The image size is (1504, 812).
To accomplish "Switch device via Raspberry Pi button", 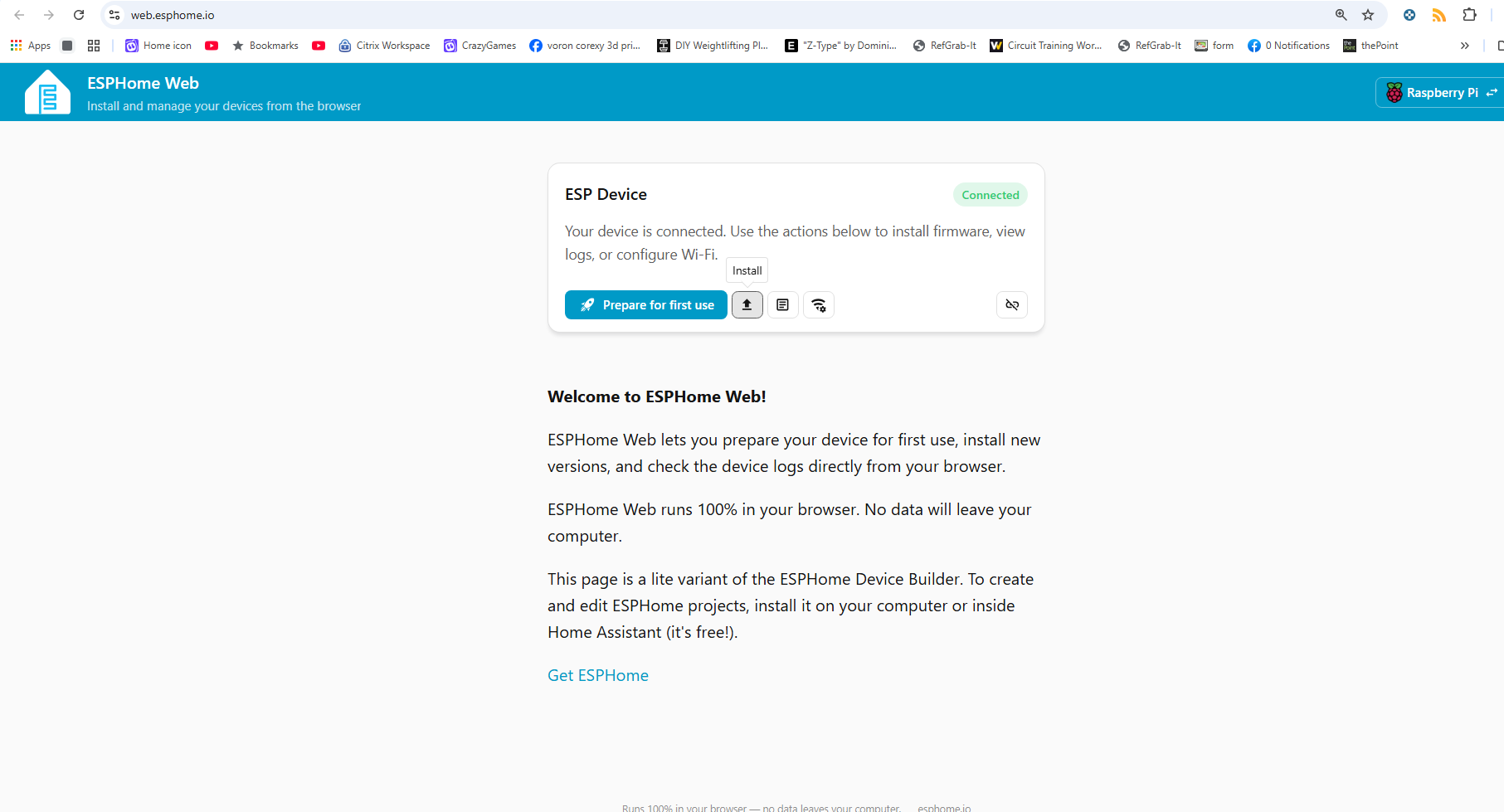I will click(x=1442, y=93).
